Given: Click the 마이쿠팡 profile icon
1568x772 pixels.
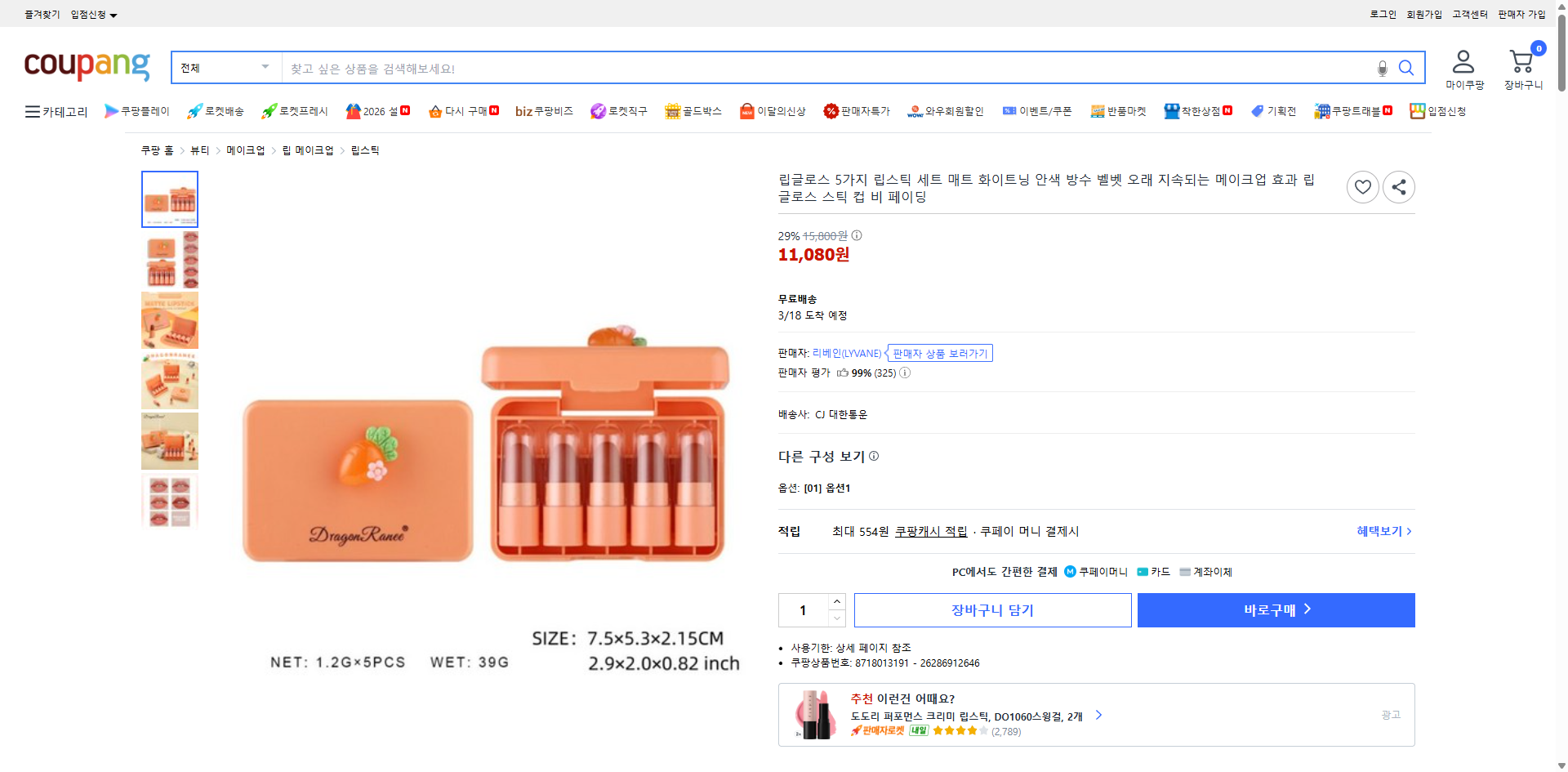Looking at the screenshot, I should tap(1464, 62).
